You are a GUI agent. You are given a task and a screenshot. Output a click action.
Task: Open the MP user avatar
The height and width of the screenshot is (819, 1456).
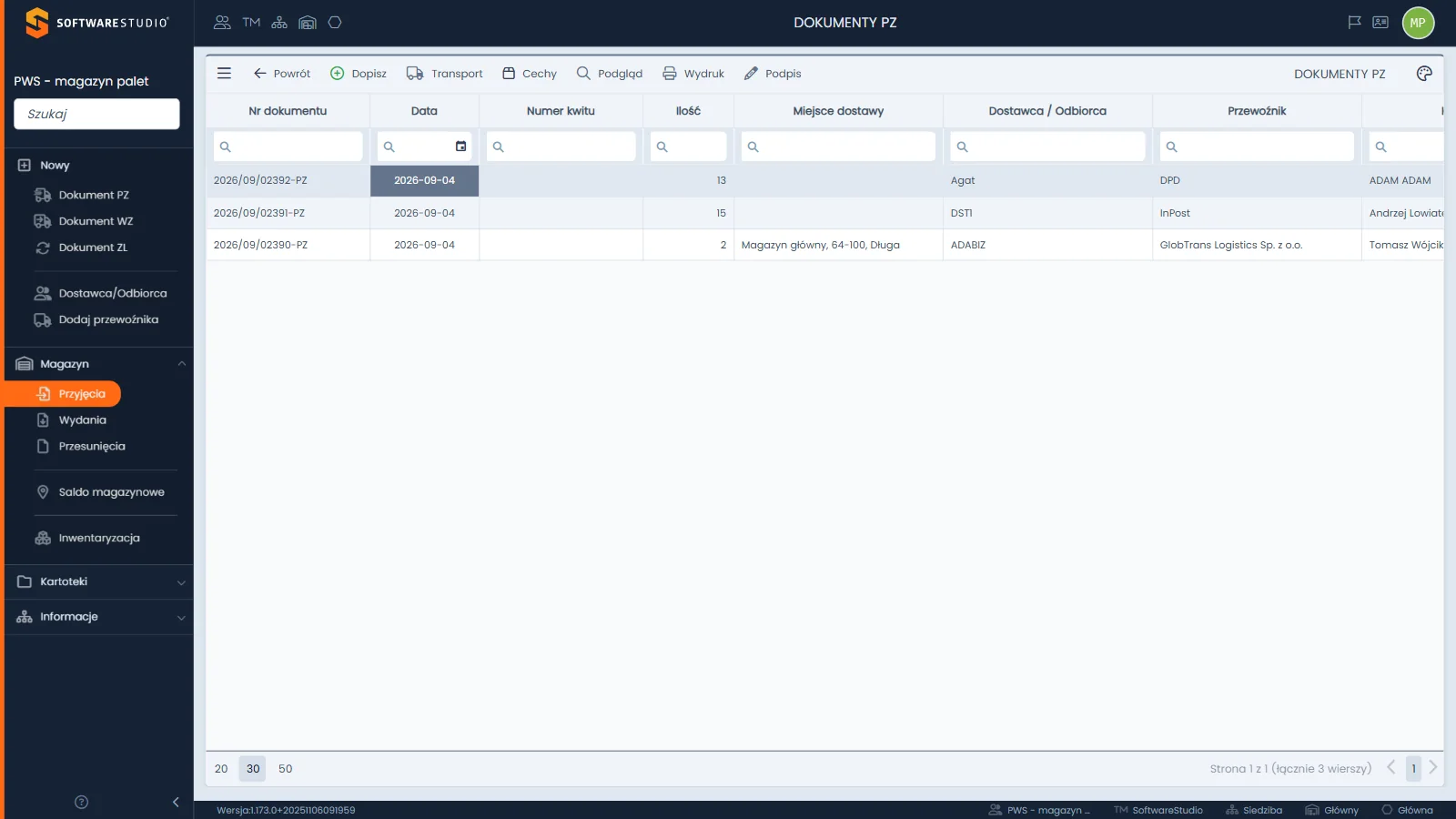click(1418, 23)
